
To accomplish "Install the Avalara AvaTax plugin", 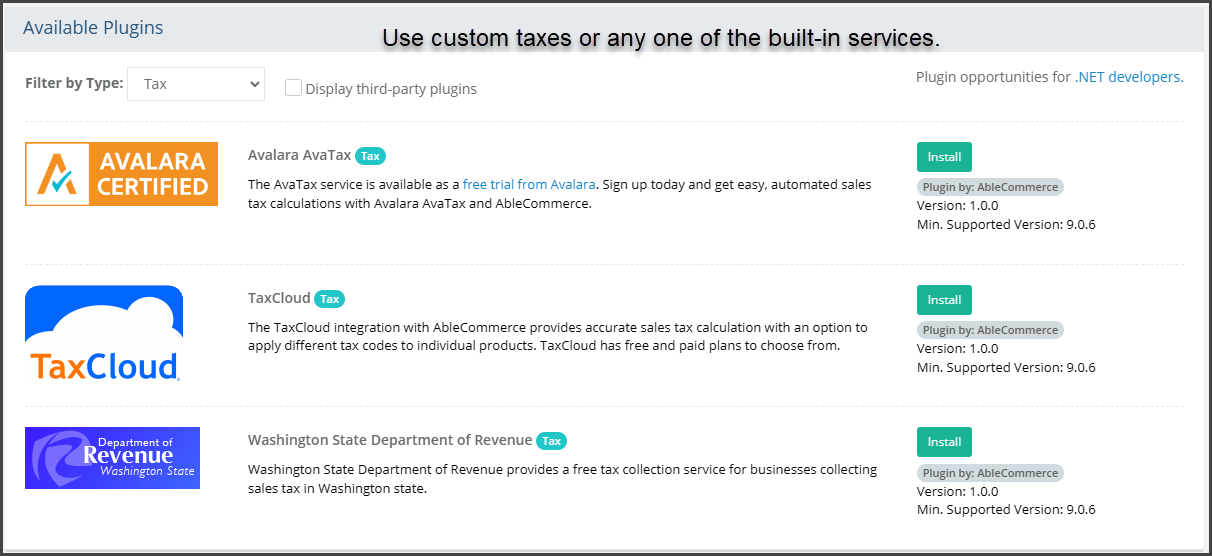I will [x=944, y=157].
